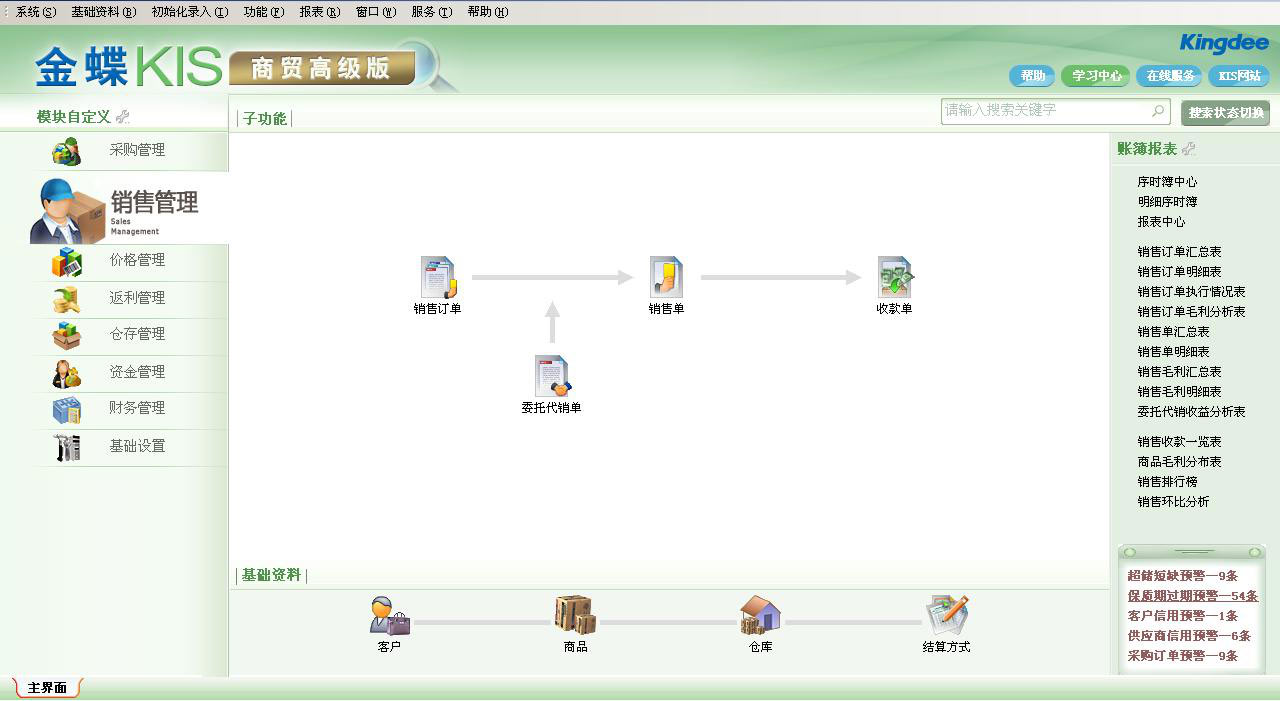The height and width of the screenshot is (701, 1280).
Task: Click the 销售管理 module worker icon
Action: point(68,211)
